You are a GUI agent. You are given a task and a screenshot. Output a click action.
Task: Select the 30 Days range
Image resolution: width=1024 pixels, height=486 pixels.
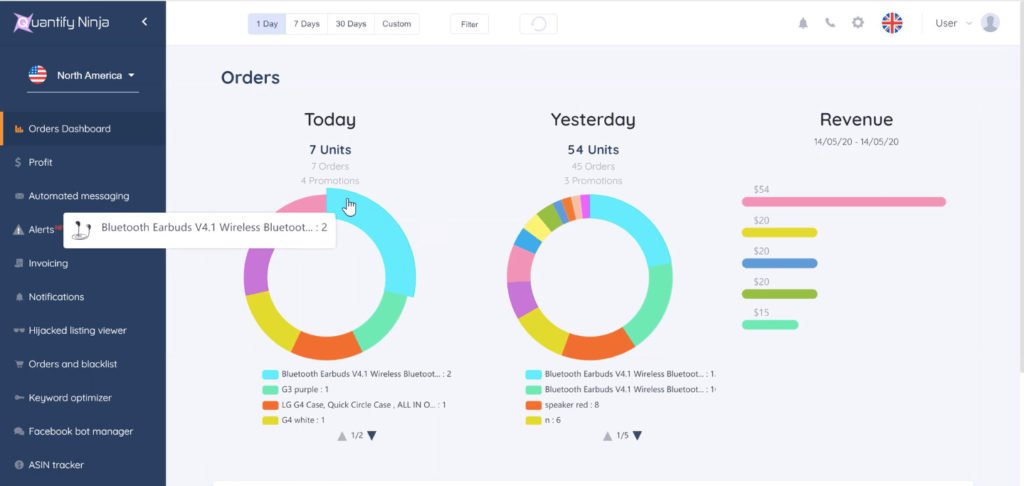click(351, 24)
